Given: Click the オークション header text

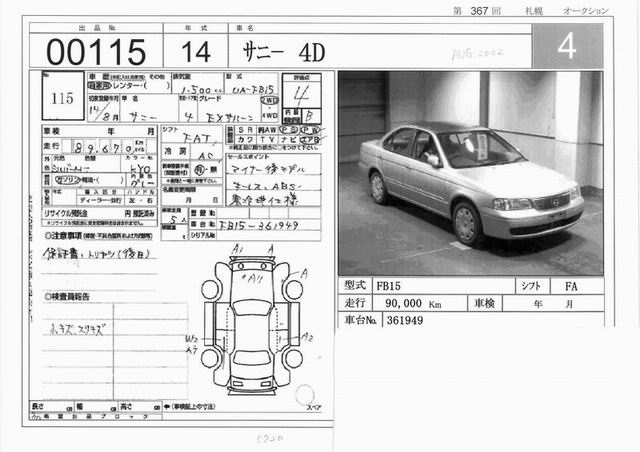Looking at the screenshot, I should click(x=586, y=11).
